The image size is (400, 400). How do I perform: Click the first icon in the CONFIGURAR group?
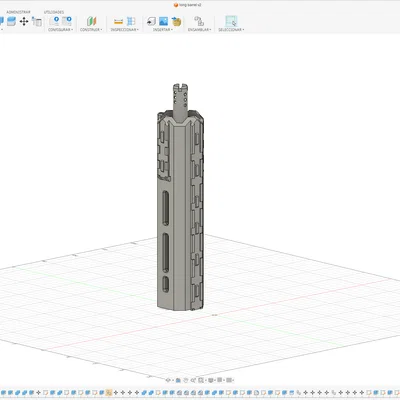point(55,21)
